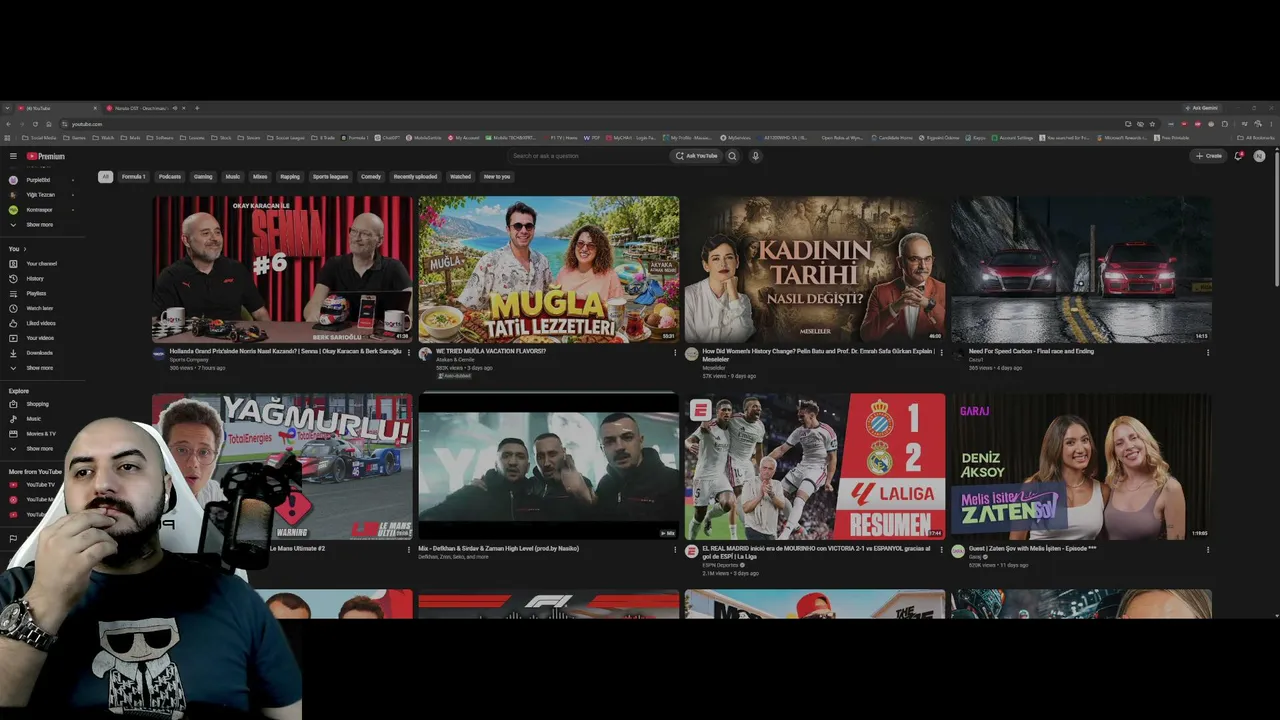Open the ChatGPT bookmark
The height and width of the screenshot is (720, 1280).
pyautogui.click(x=388, y=138)
